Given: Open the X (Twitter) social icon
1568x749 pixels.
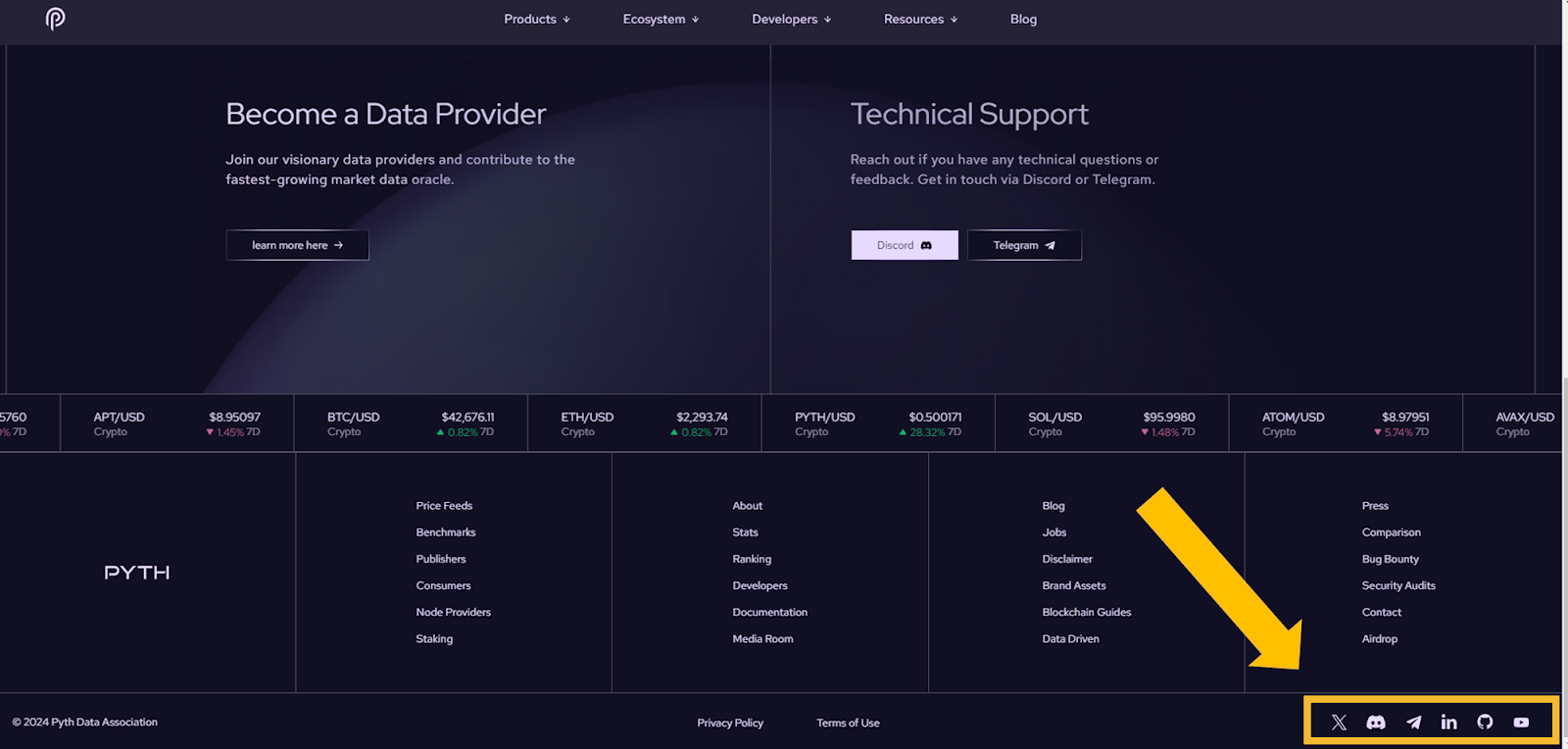Looking at the screenshot, I should click(x=1339, y=723).
